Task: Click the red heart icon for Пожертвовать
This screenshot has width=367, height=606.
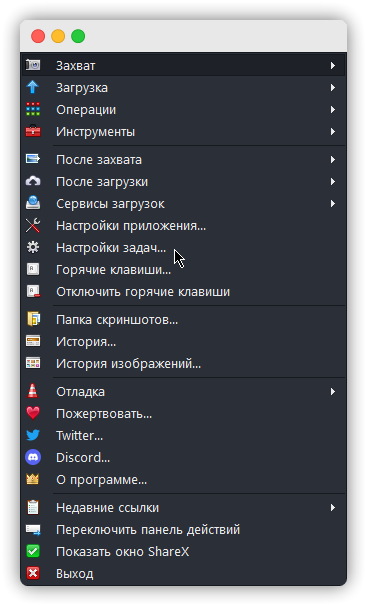Action: click(x=33, y=413)
